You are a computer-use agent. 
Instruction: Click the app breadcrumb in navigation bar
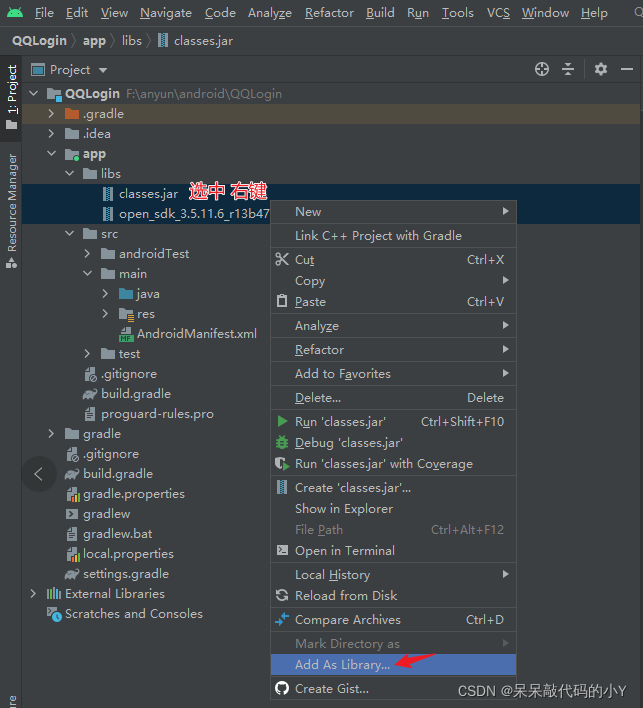point(94,41)
